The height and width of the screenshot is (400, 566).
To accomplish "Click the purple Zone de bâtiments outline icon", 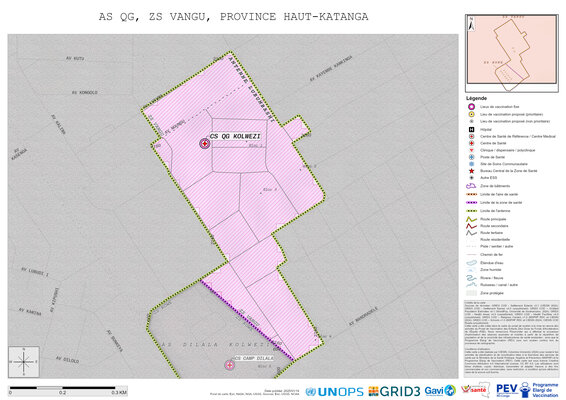I will click(471, 186).
